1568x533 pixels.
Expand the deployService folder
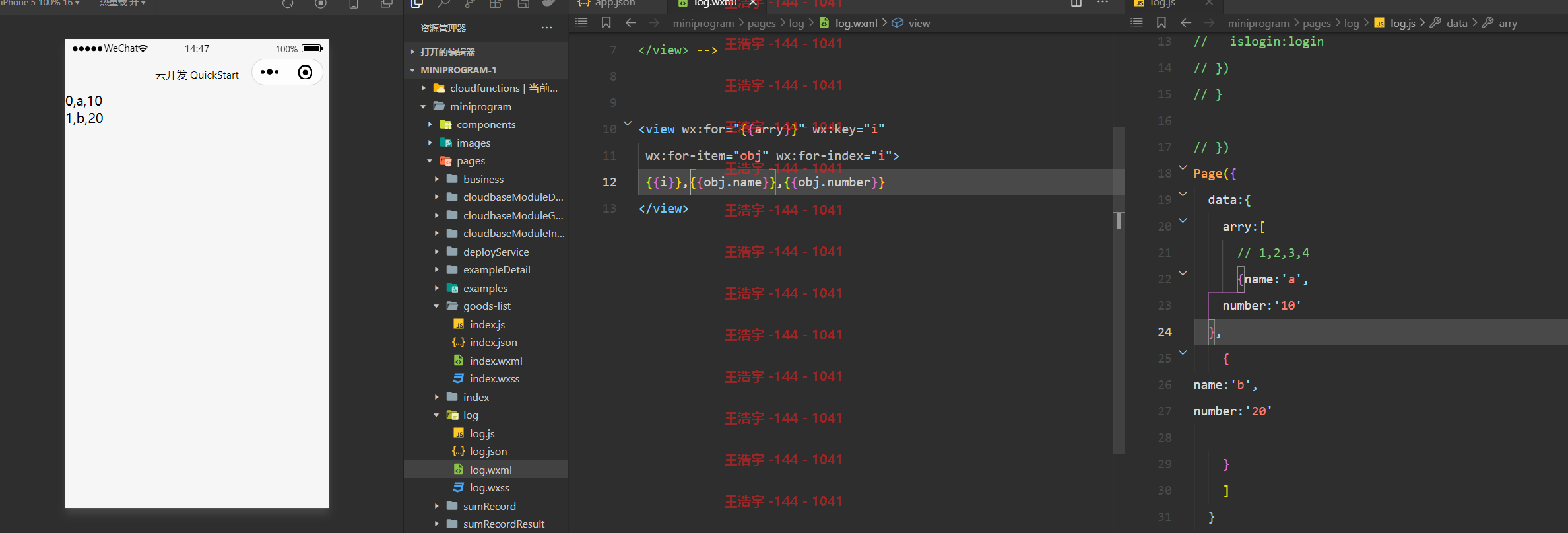coord(486,252)
